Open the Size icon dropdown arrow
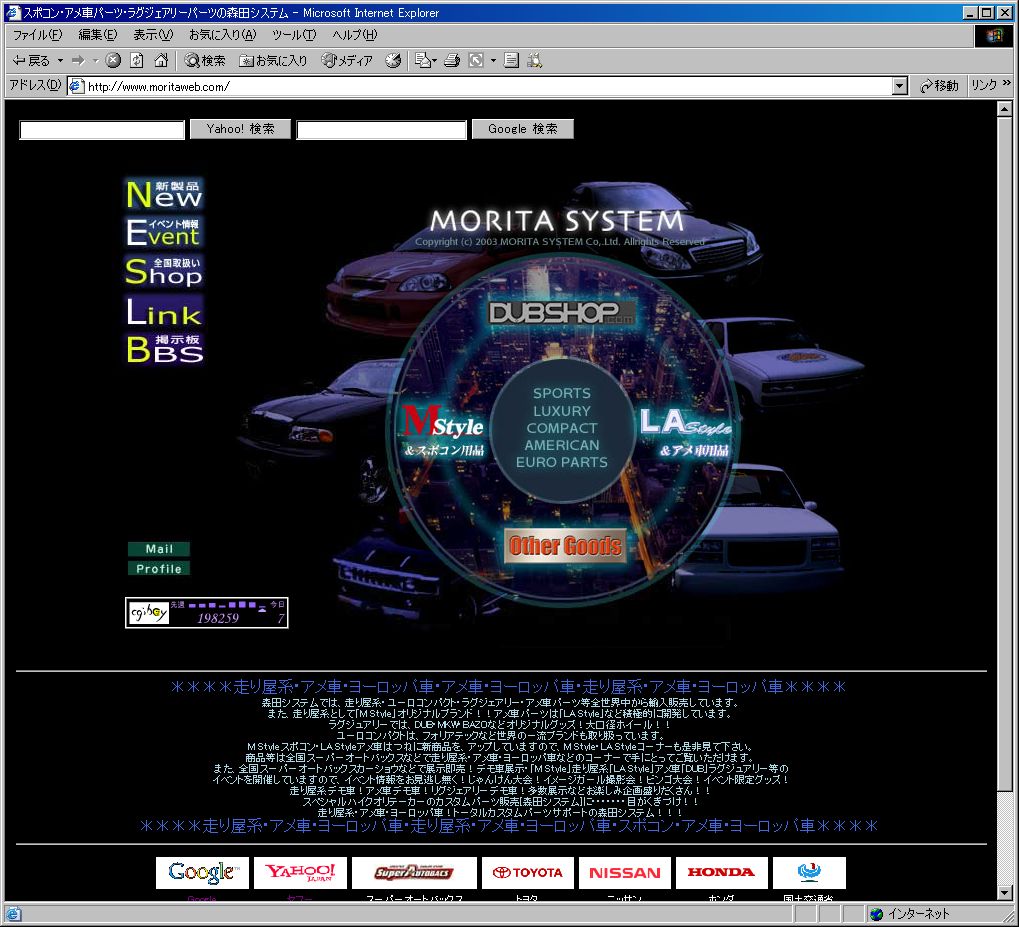The image size is (1019, 927). point(493,60)
